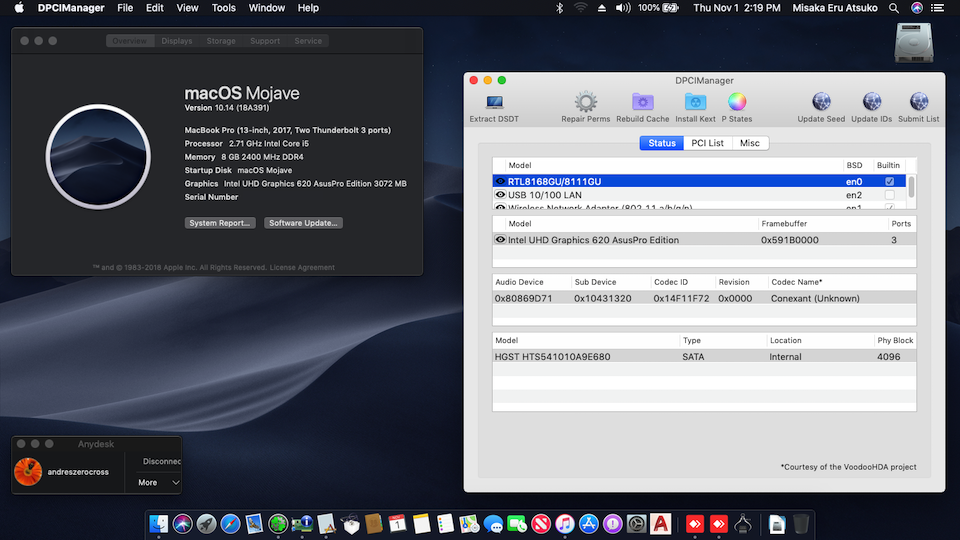Open Service tab in About This Mac
Screen dimensions: 960x540
(x=308, y=41)
